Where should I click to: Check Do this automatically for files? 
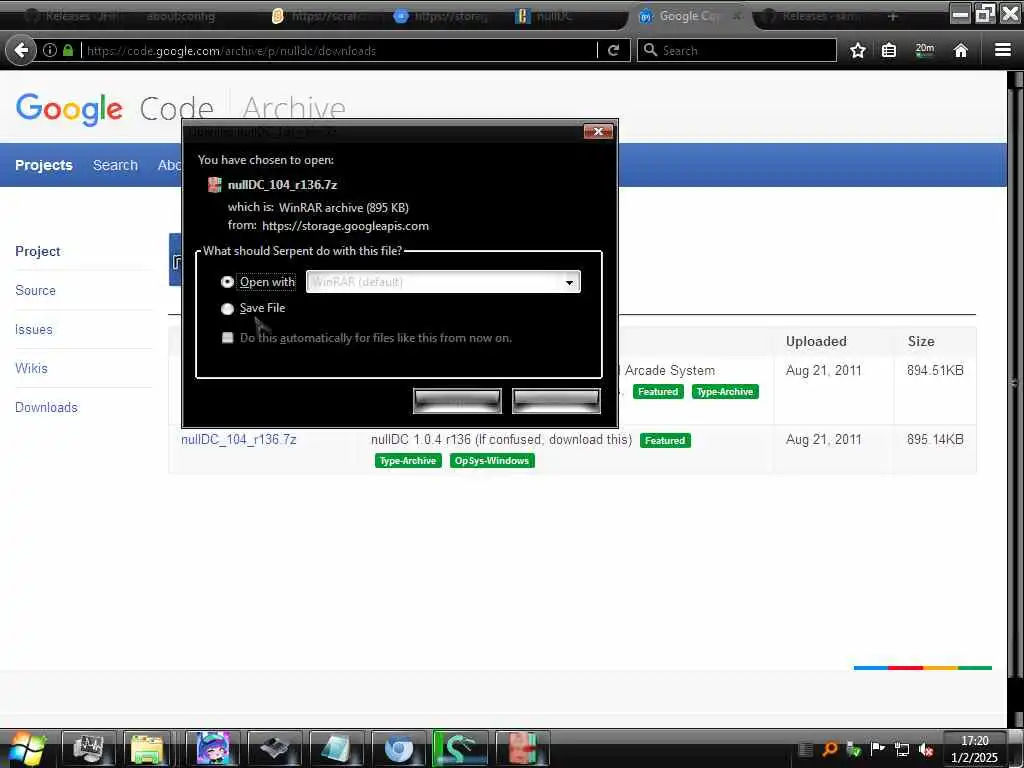pos(227,338)
